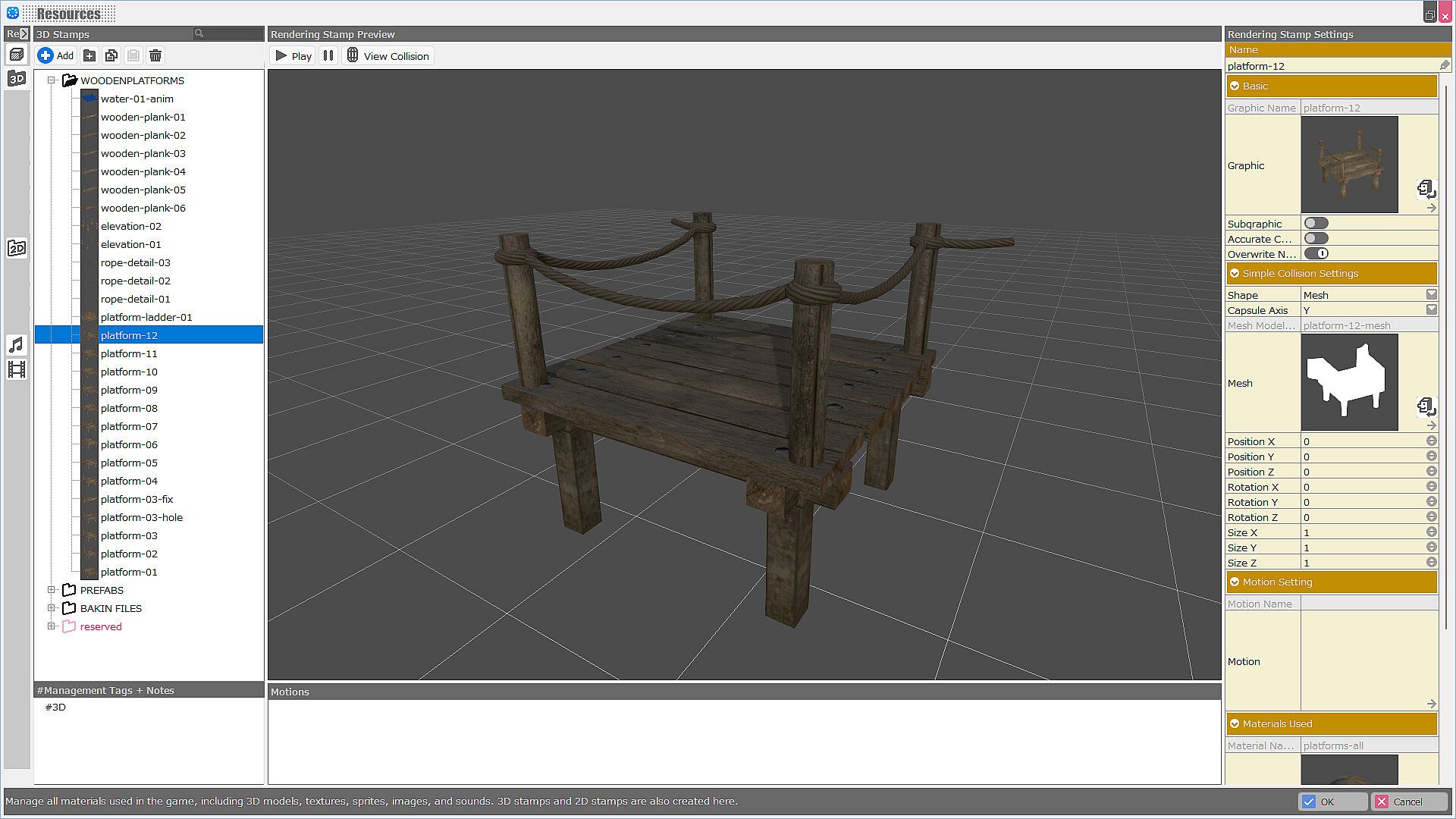Select platform-ladder-01 in the stamp list
Viewport: 1456px width, 819px height.
146,317
